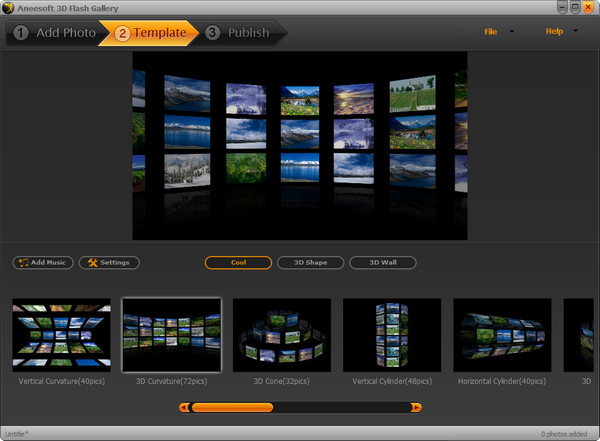
Task: Click the step 1 number circle
Action: click(21, 33)
